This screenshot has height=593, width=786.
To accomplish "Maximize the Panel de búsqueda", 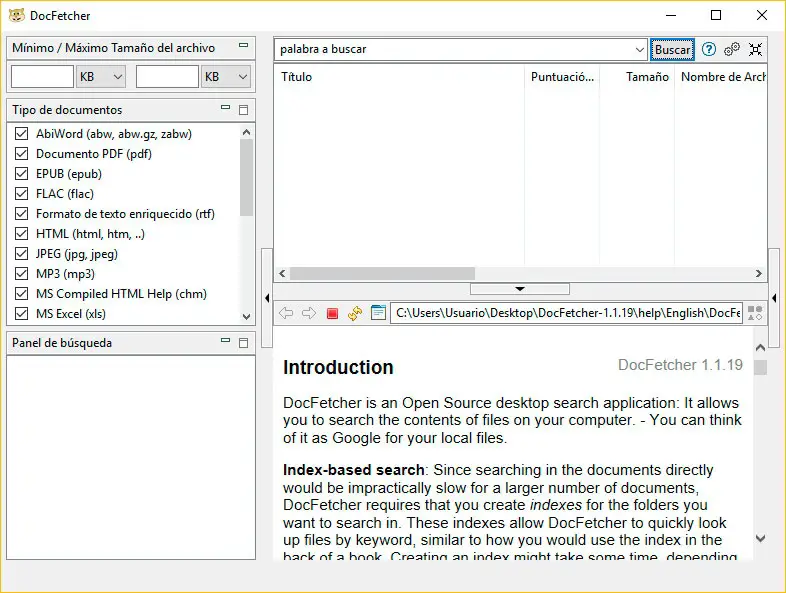I will [244, 343].
